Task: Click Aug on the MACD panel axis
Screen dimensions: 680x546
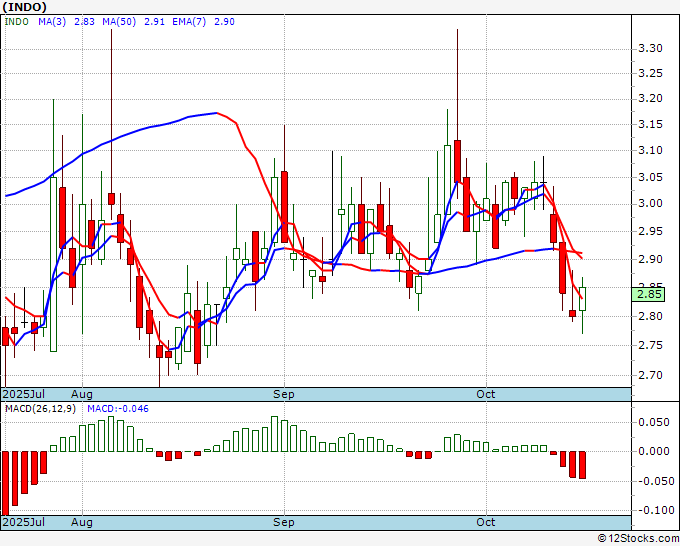Action: [82, 522]
